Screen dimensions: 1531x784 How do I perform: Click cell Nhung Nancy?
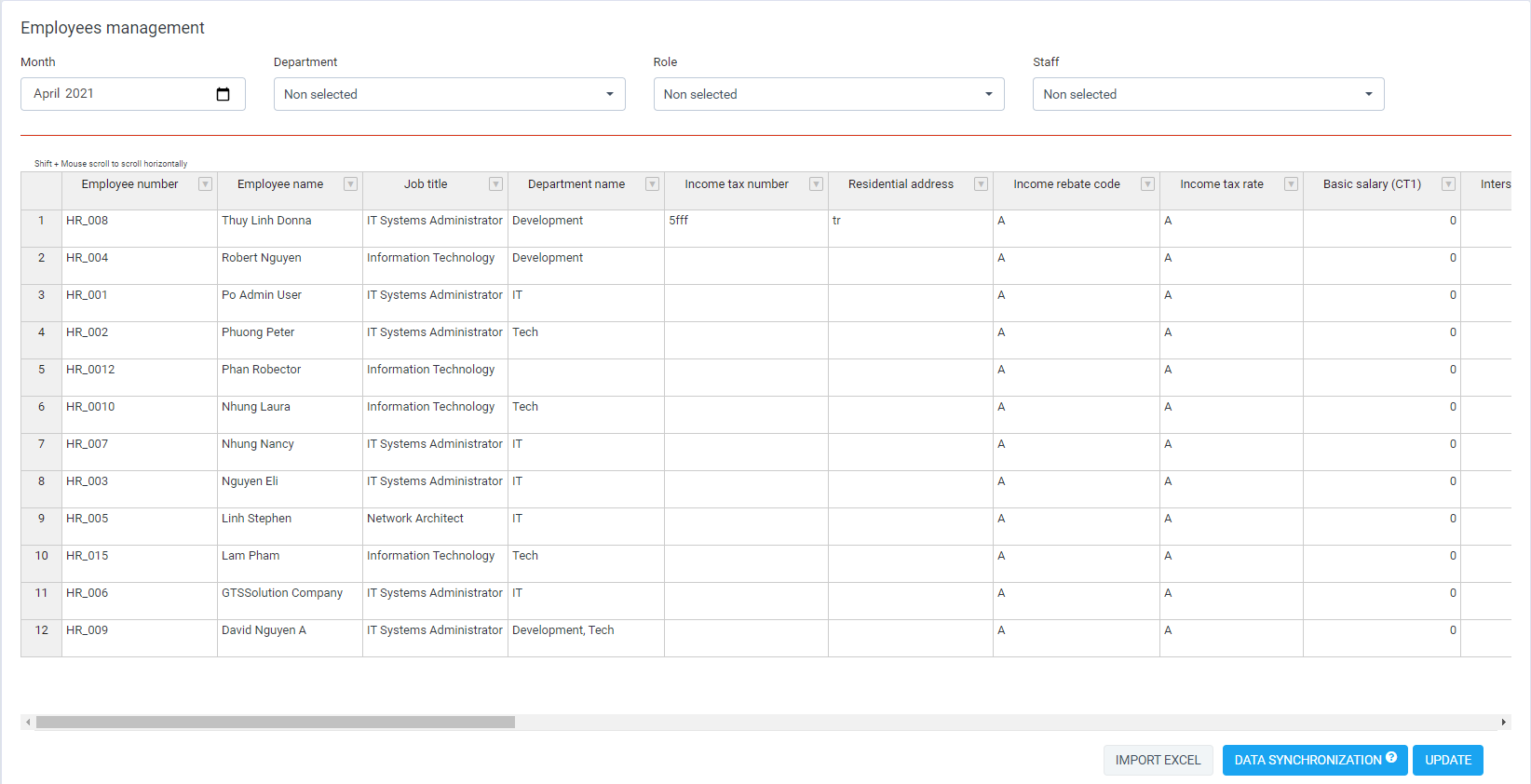coord(291,452)
